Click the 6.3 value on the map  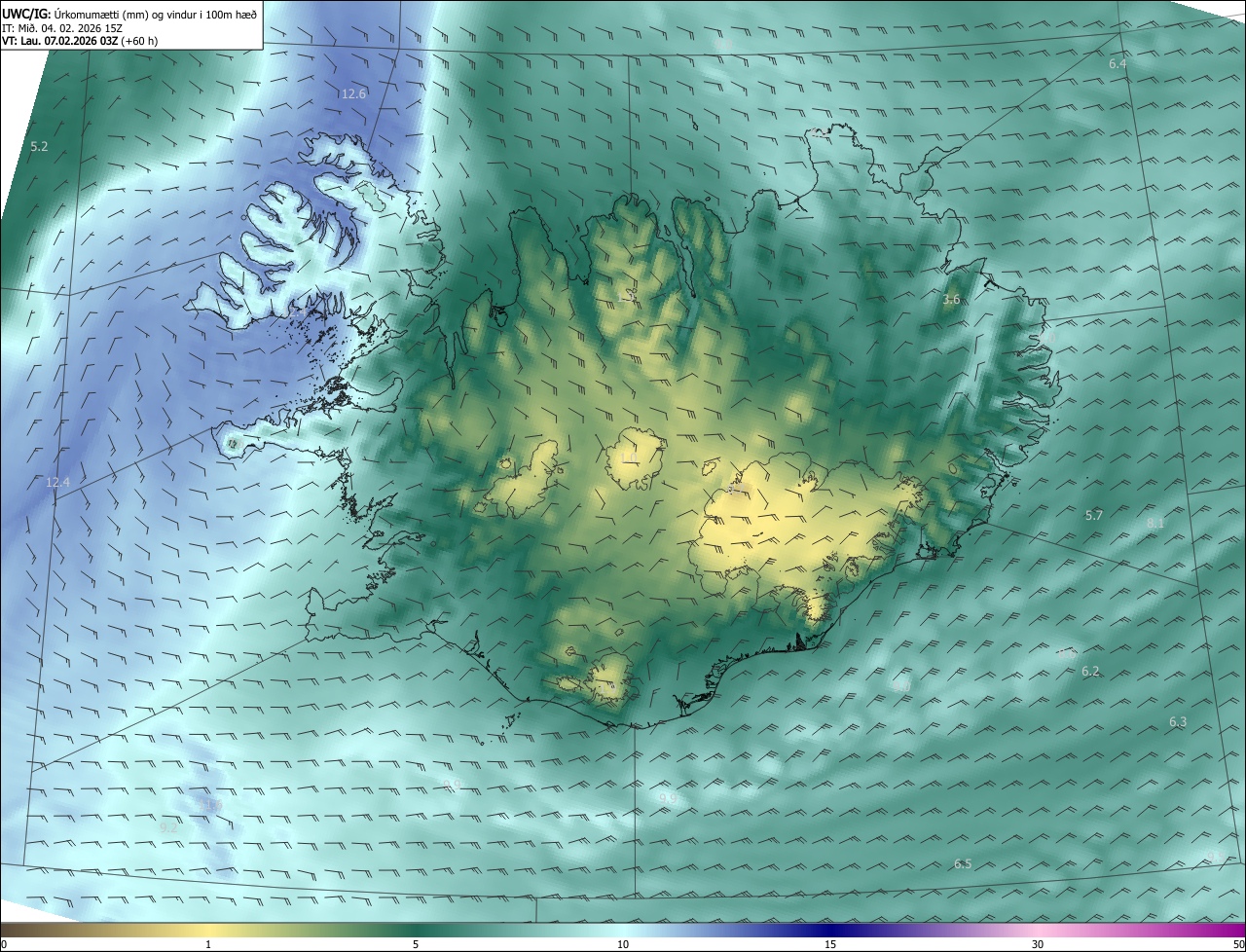coord(1178,722)
